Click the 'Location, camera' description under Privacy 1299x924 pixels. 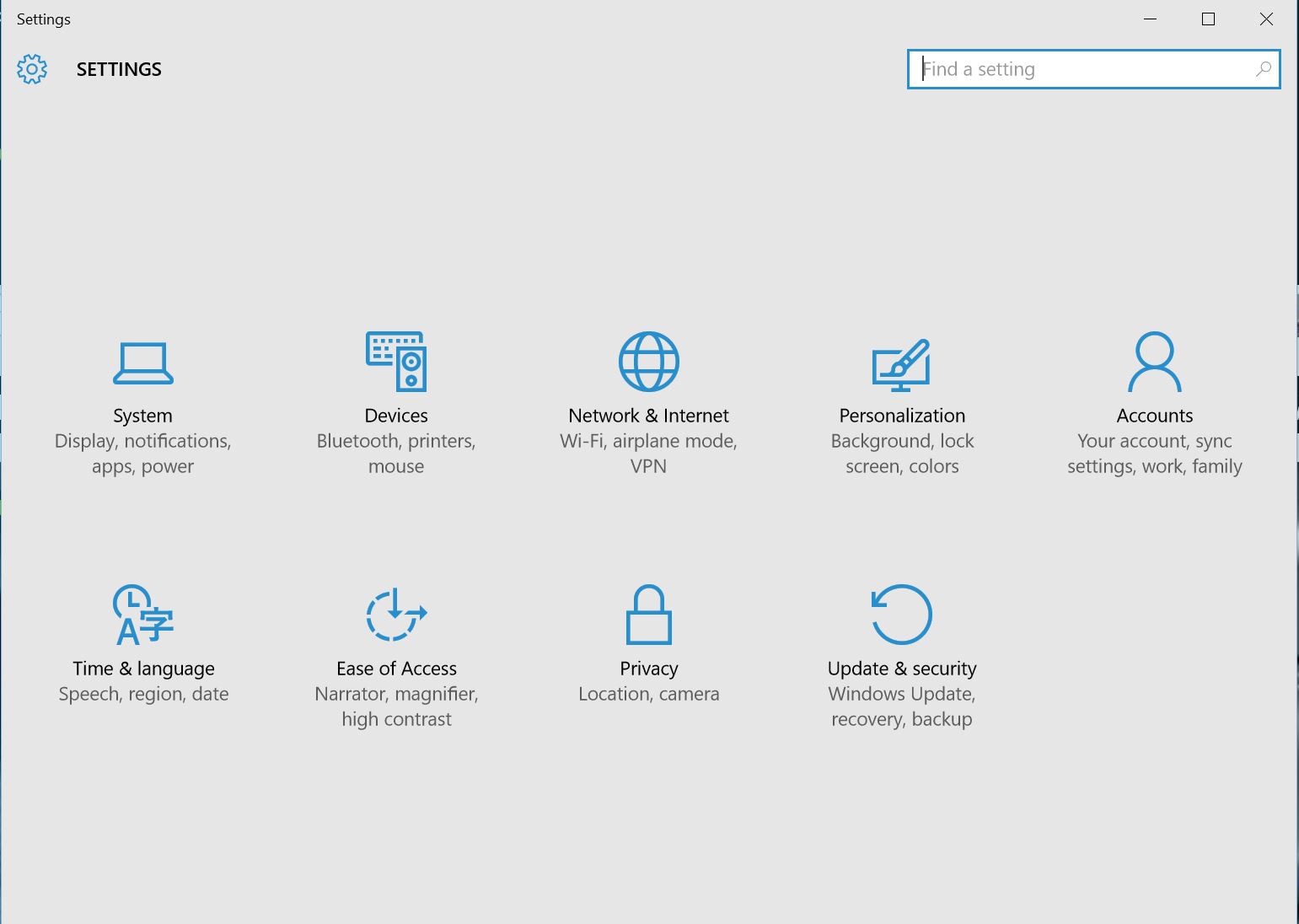point(648,694)
